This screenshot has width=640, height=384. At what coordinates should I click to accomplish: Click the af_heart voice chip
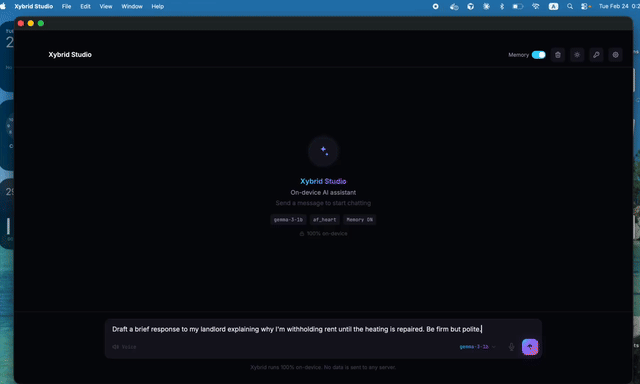(324, 220)
